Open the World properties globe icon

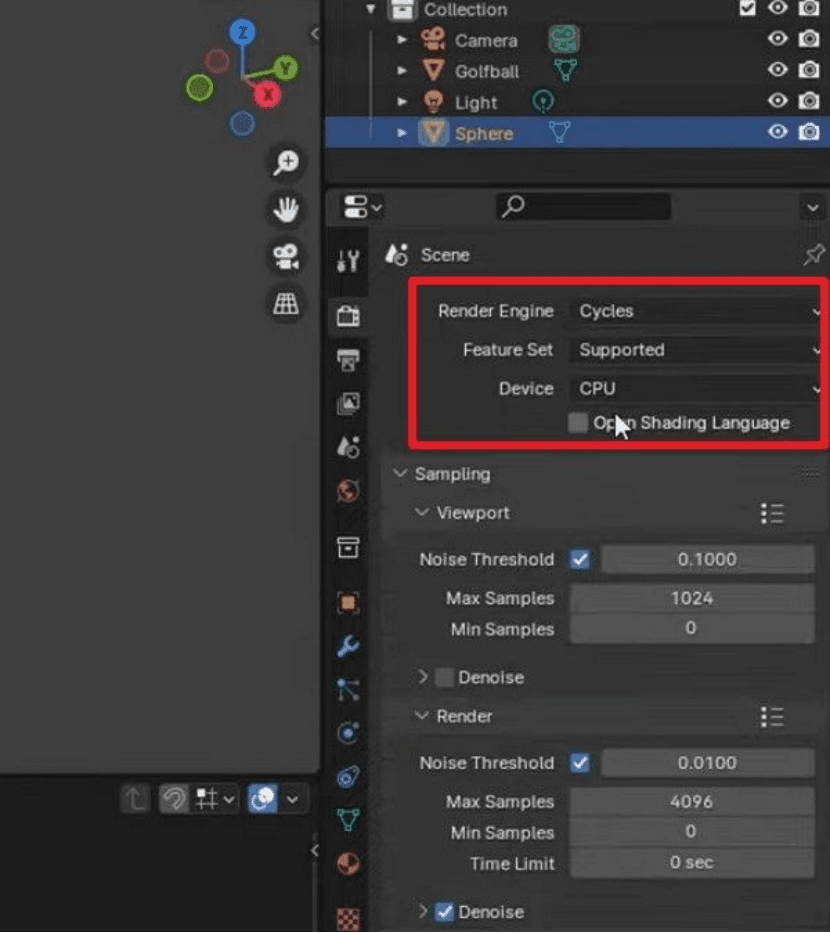click(x=348, y=491)
